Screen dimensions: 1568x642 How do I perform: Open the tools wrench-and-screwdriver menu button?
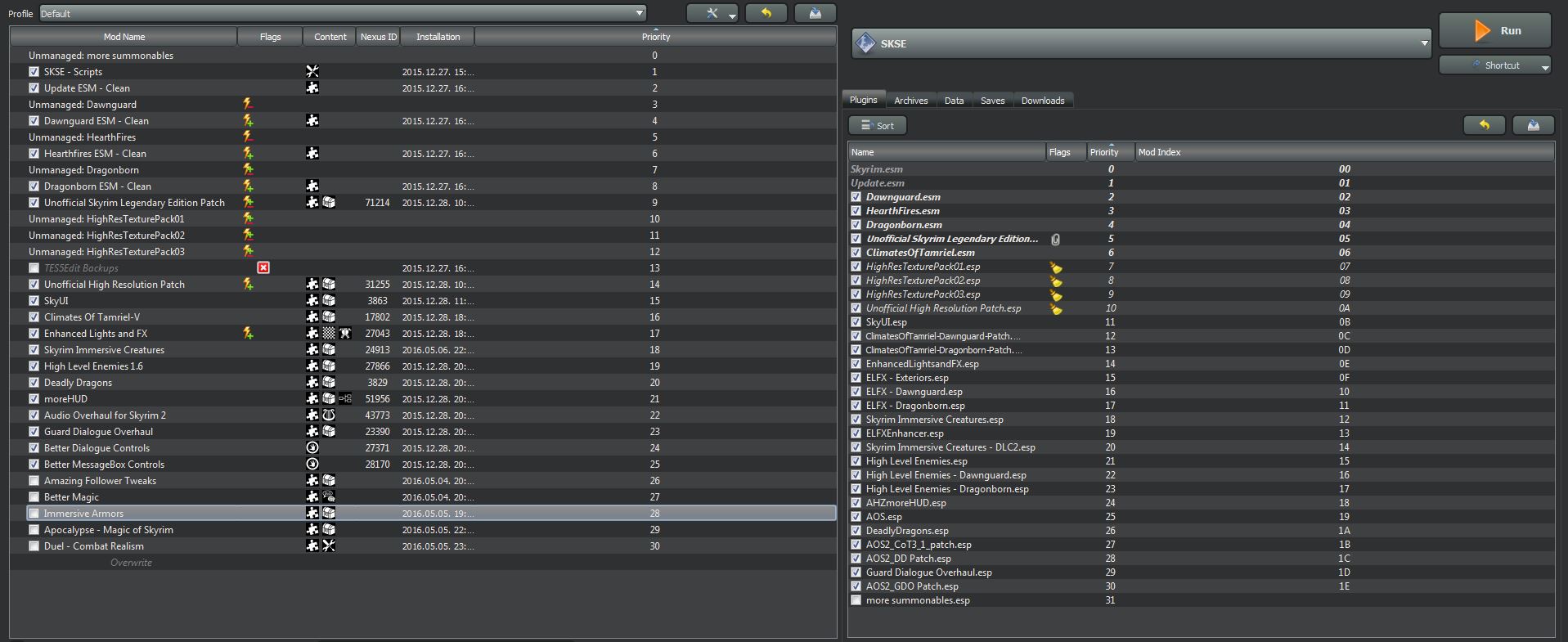(712, 13)
